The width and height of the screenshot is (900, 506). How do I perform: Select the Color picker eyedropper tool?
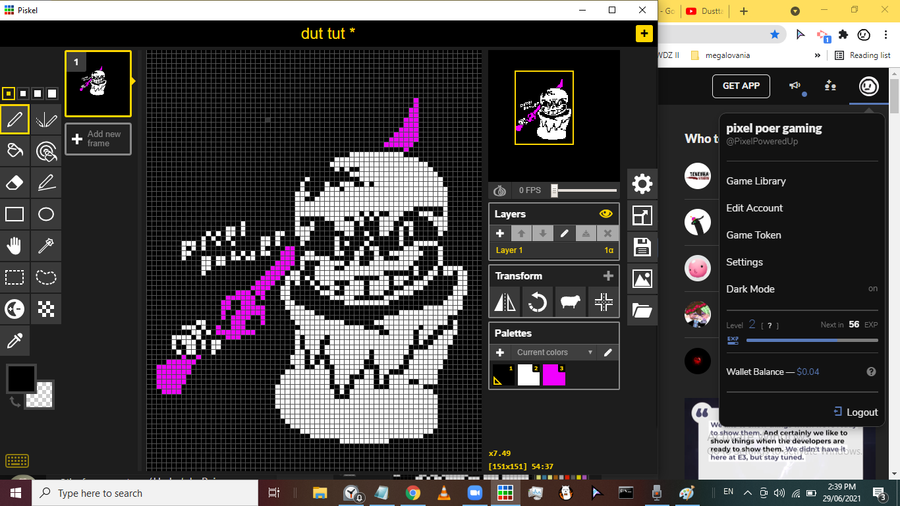pyautogui.click(x=15, y=340)
